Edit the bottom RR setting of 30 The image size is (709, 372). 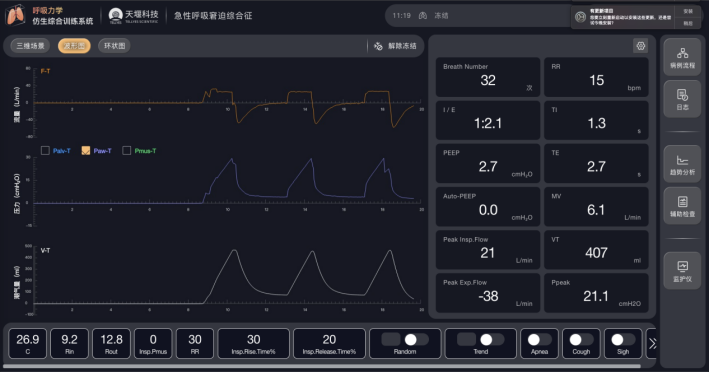point(195,344)
